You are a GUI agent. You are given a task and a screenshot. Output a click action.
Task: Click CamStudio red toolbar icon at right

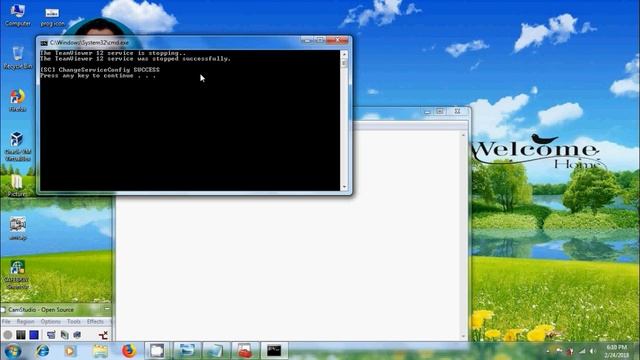(x=103, y=335)
